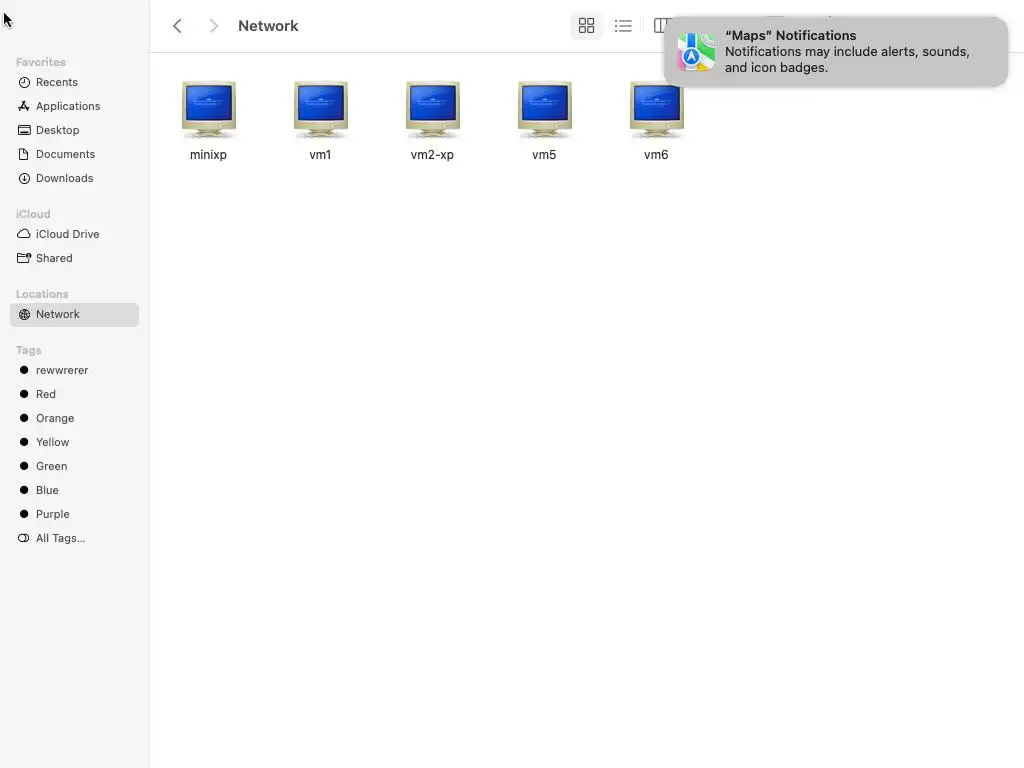Click the Tags section header
The image size is (1024, 768).
[x=29, y=351]
